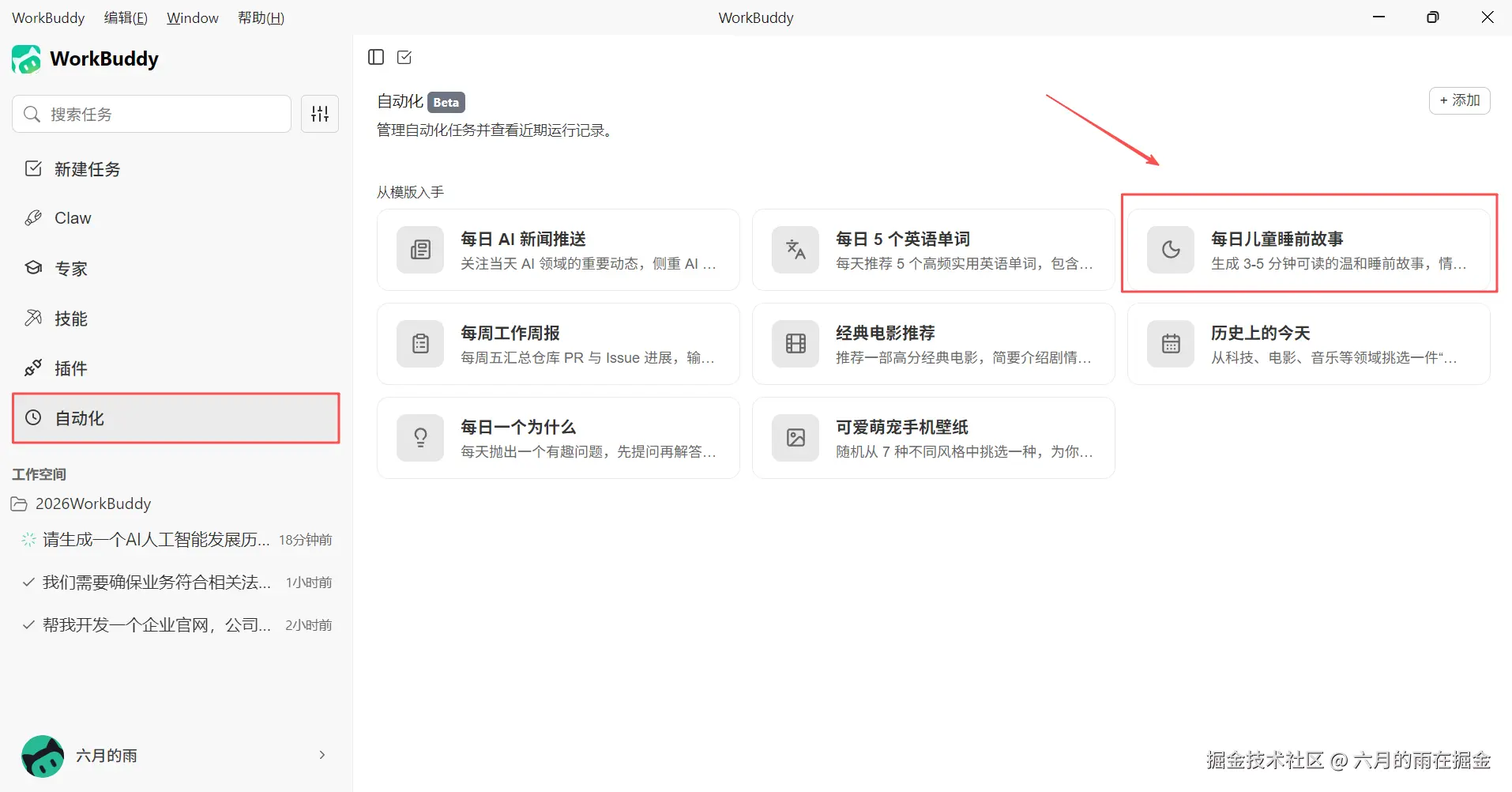Click the moon icon of 每日儿童睡前故事
This screenshot has height=792, width=1512.
click(x=1171, y=250)
